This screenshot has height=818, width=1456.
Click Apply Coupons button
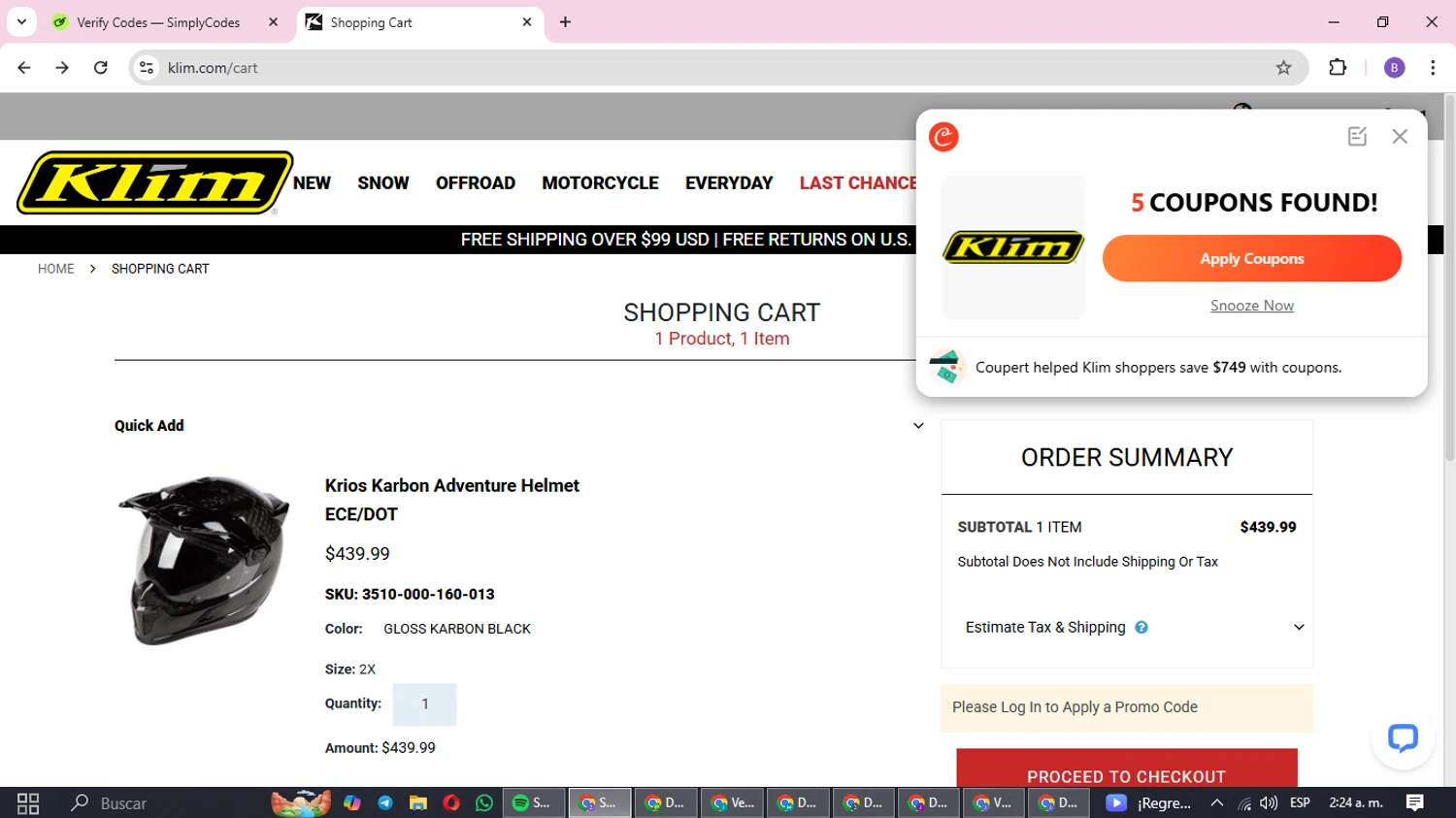tap(1251, 258)
